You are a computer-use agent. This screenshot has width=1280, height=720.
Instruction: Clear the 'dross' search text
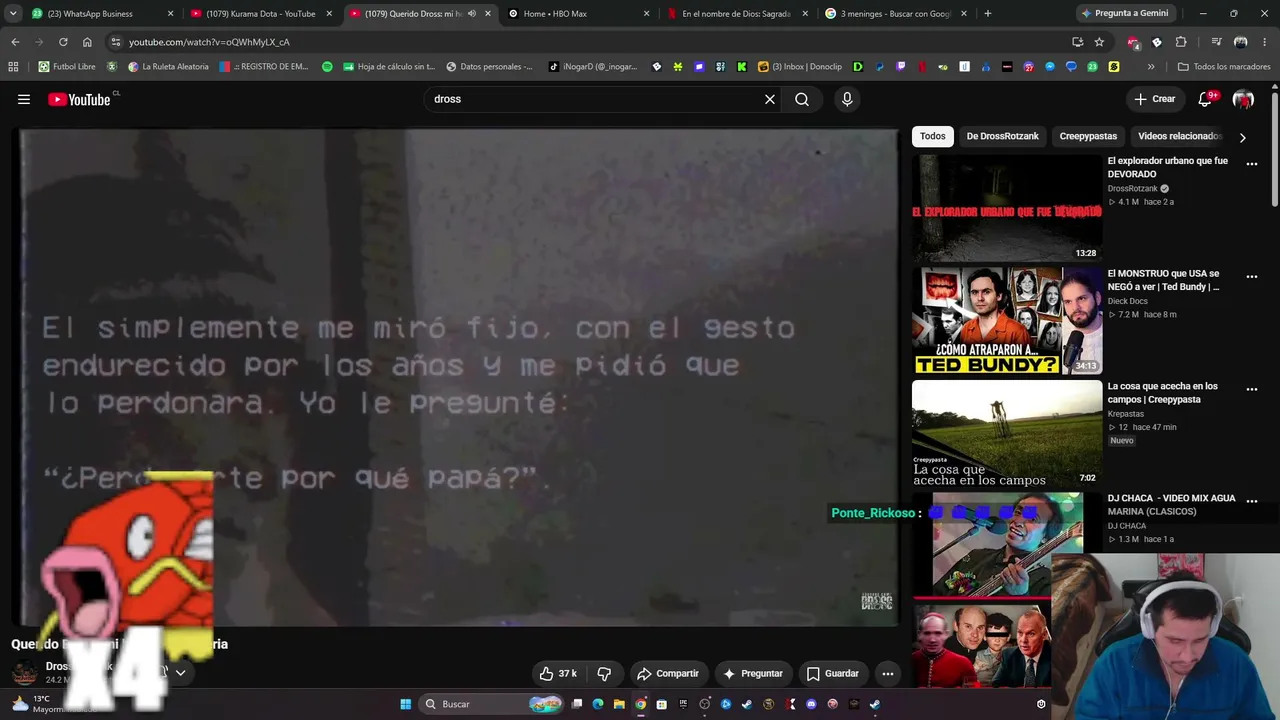point(770,99)
